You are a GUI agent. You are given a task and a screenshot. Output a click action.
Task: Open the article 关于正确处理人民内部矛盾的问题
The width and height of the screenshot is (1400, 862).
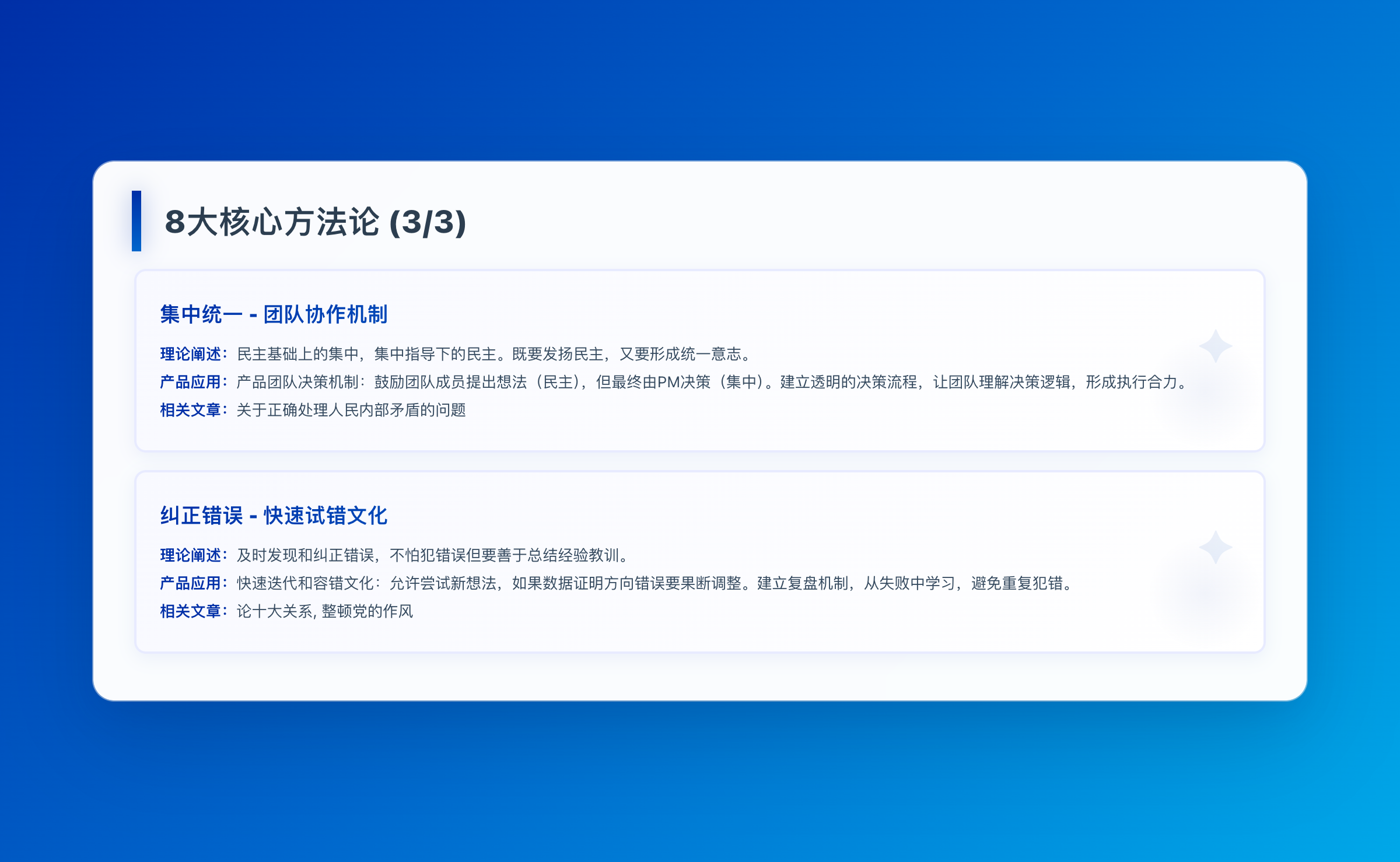351,410
